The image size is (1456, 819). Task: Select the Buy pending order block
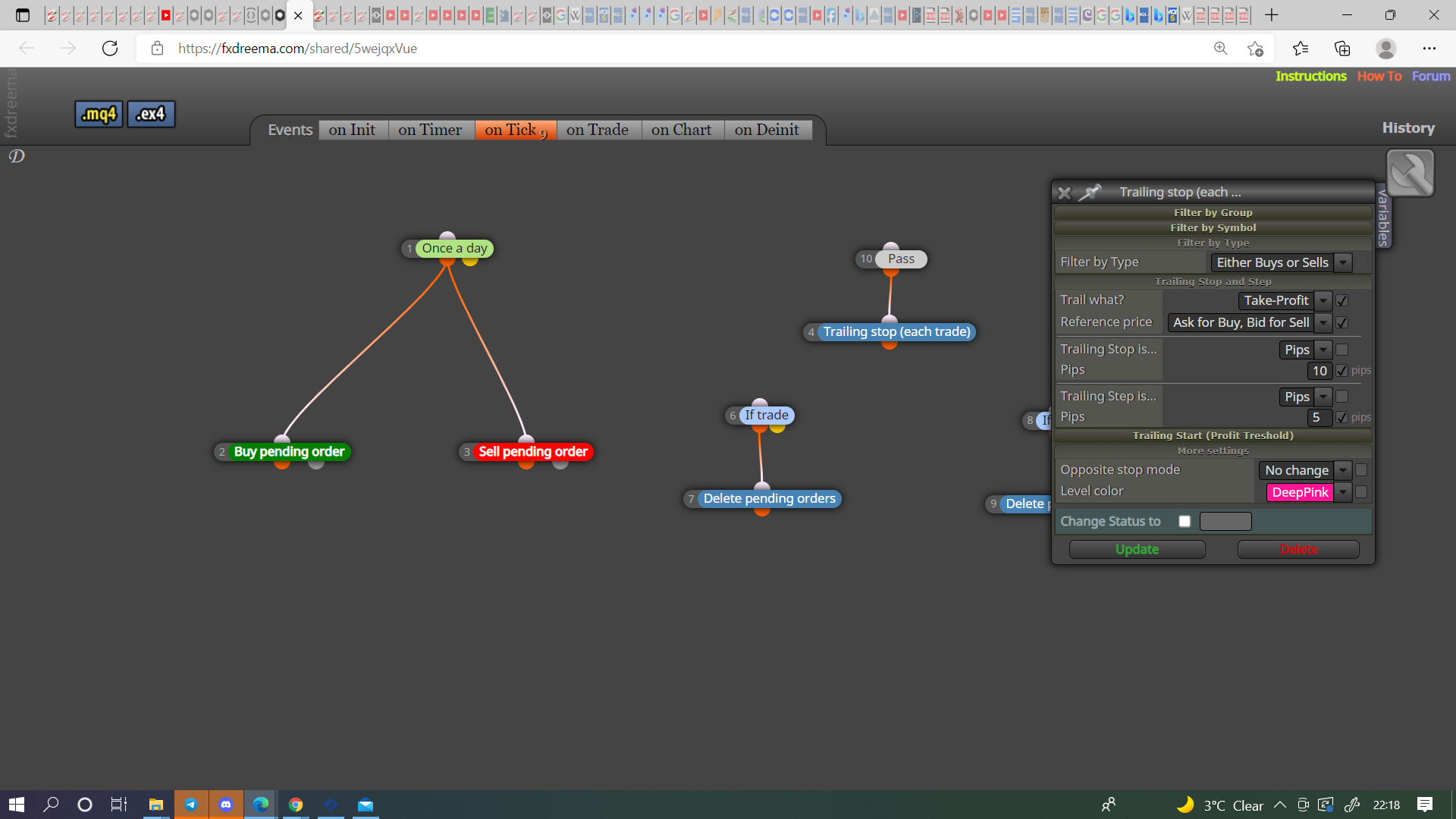(x=289, y=452)
